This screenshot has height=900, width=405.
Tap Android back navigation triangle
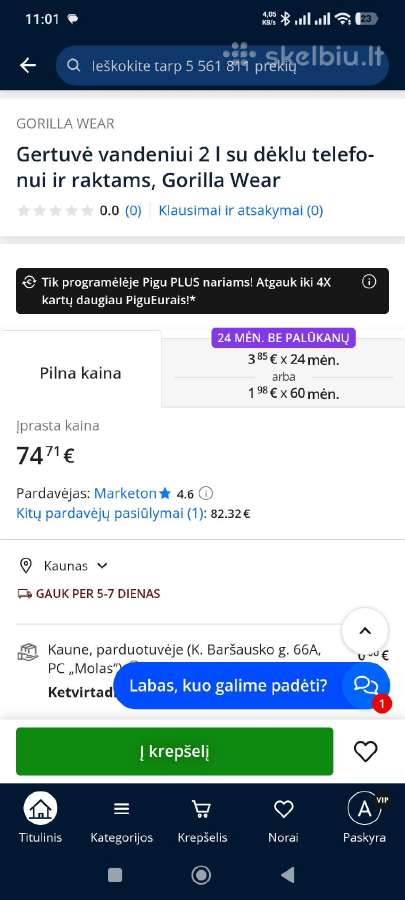[287, 874]
